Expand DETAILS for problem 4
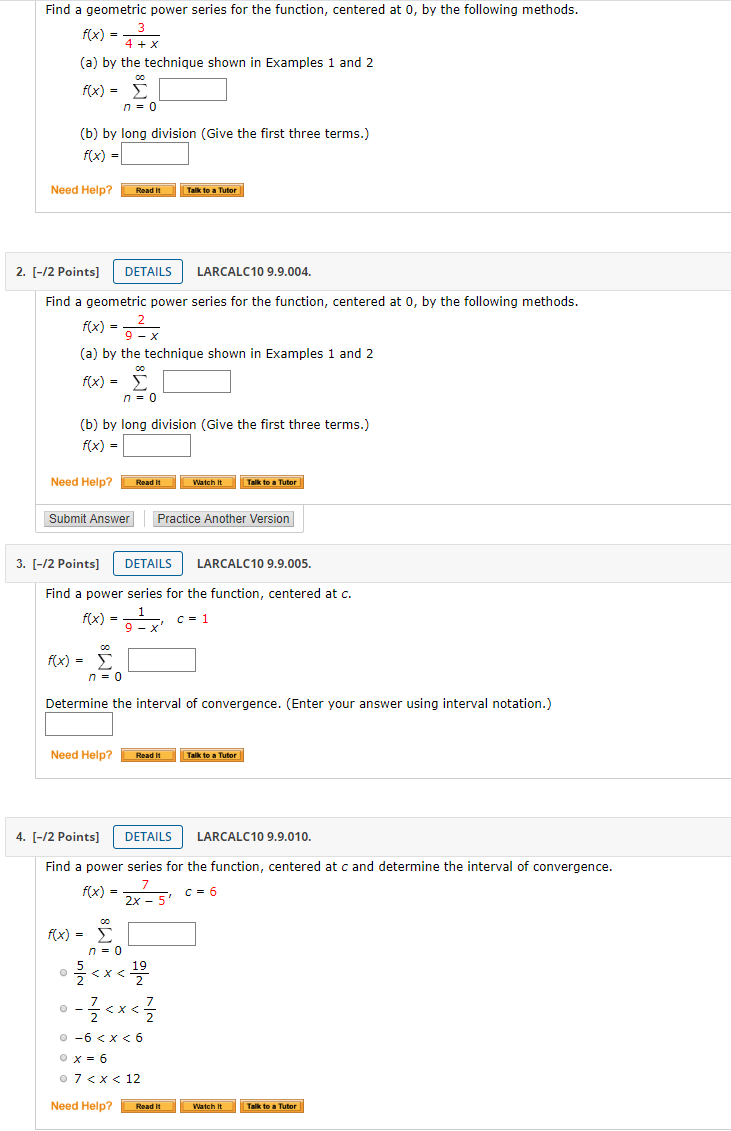 click(147, 836)
